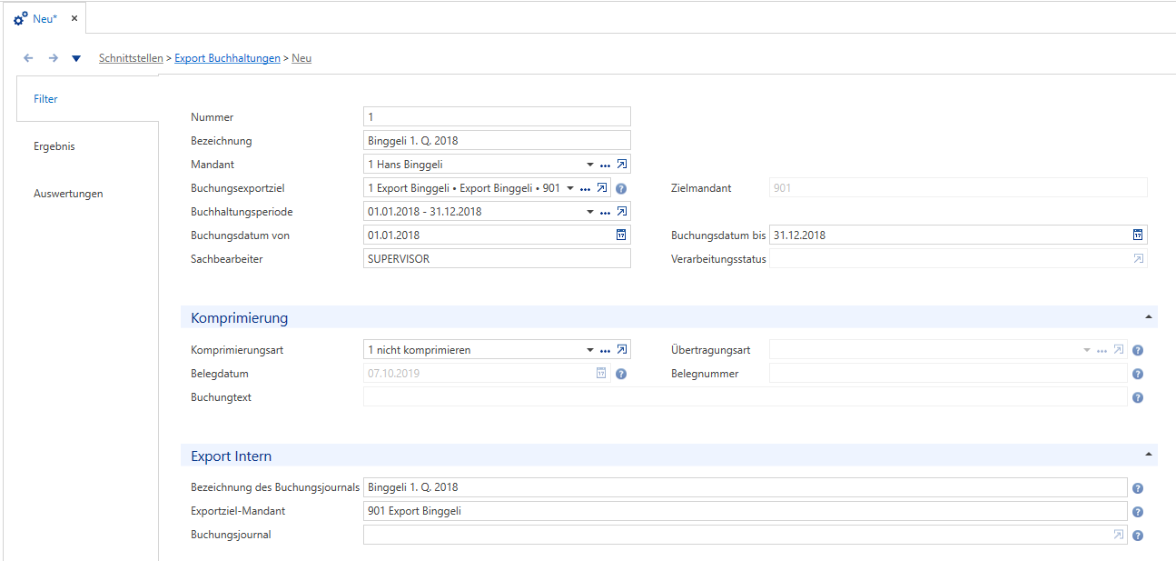Expand the Buchungsexportziel dropdown arrow

pos(570,188)
